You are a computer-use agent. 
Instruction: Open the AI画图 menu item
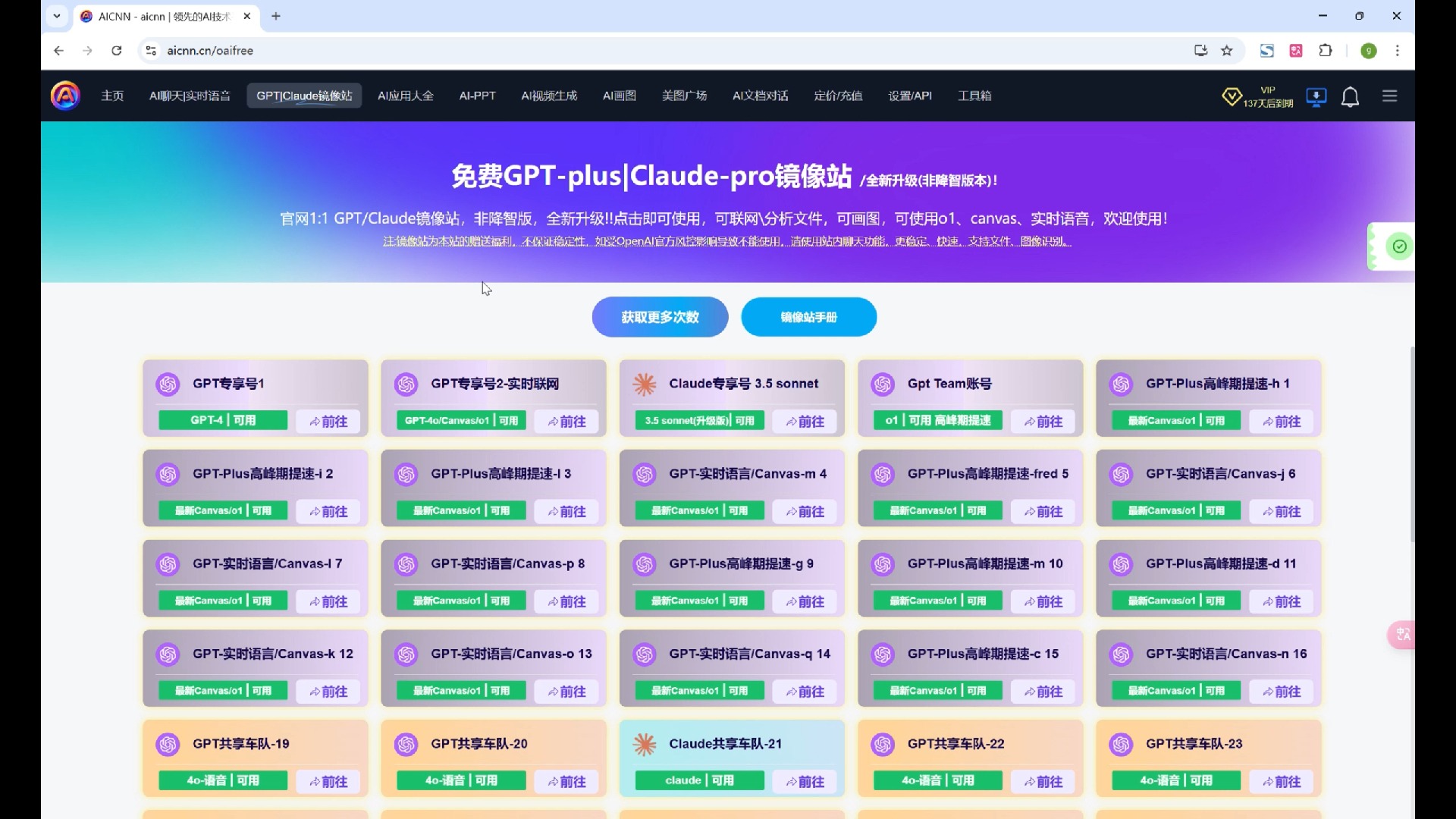(x=619, y=96)
